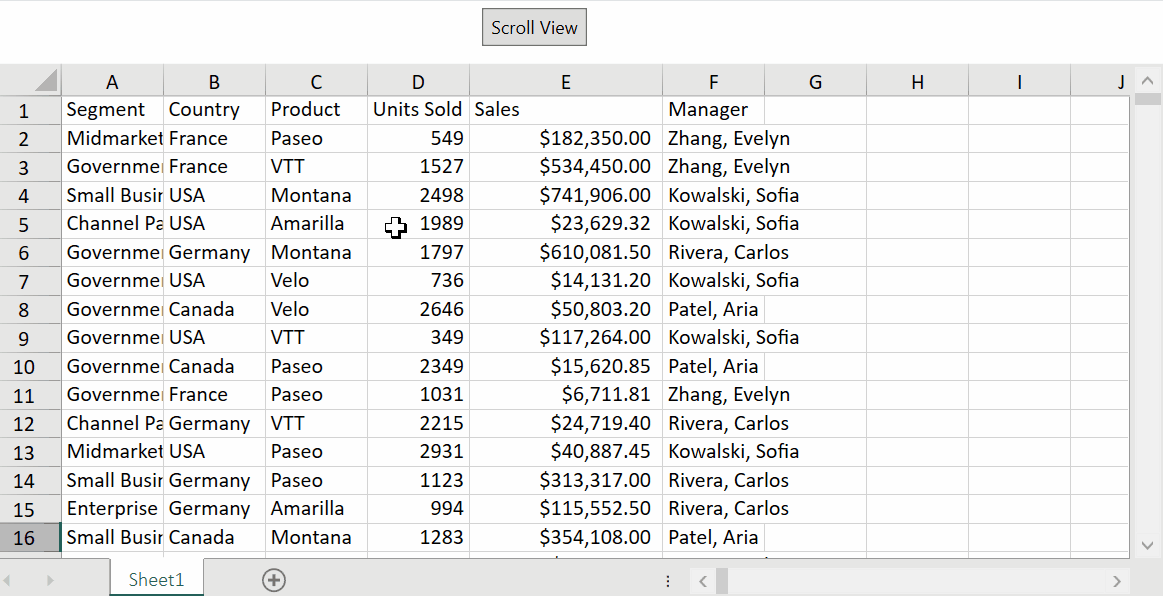Click the Segment header cell
The width and height of the screenshot is (1163, 596).
click(x=112, y=110)
